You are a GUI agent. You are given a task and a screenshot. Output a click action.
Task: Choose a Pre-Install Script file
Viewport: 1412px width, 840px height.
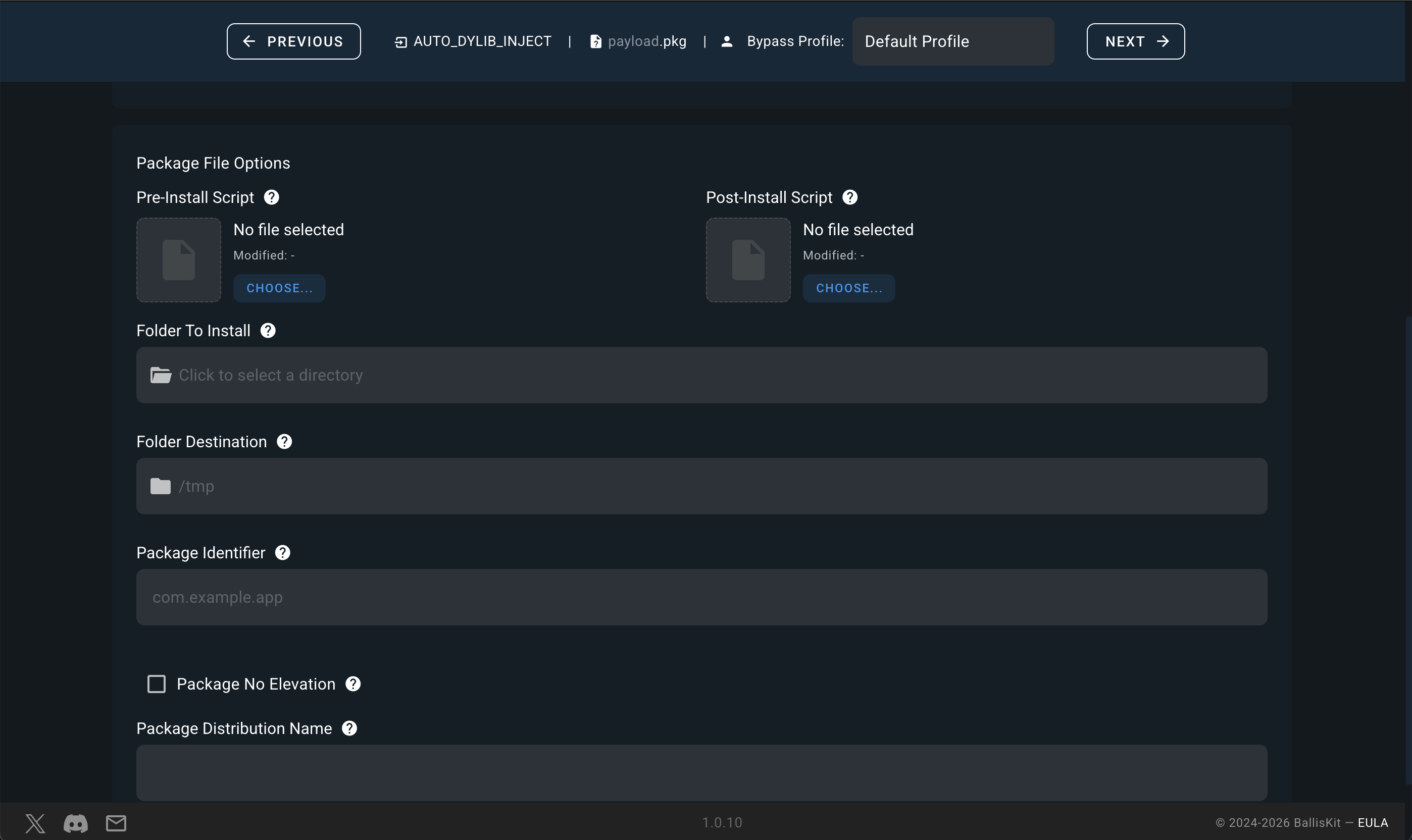(x=279, y=288)
